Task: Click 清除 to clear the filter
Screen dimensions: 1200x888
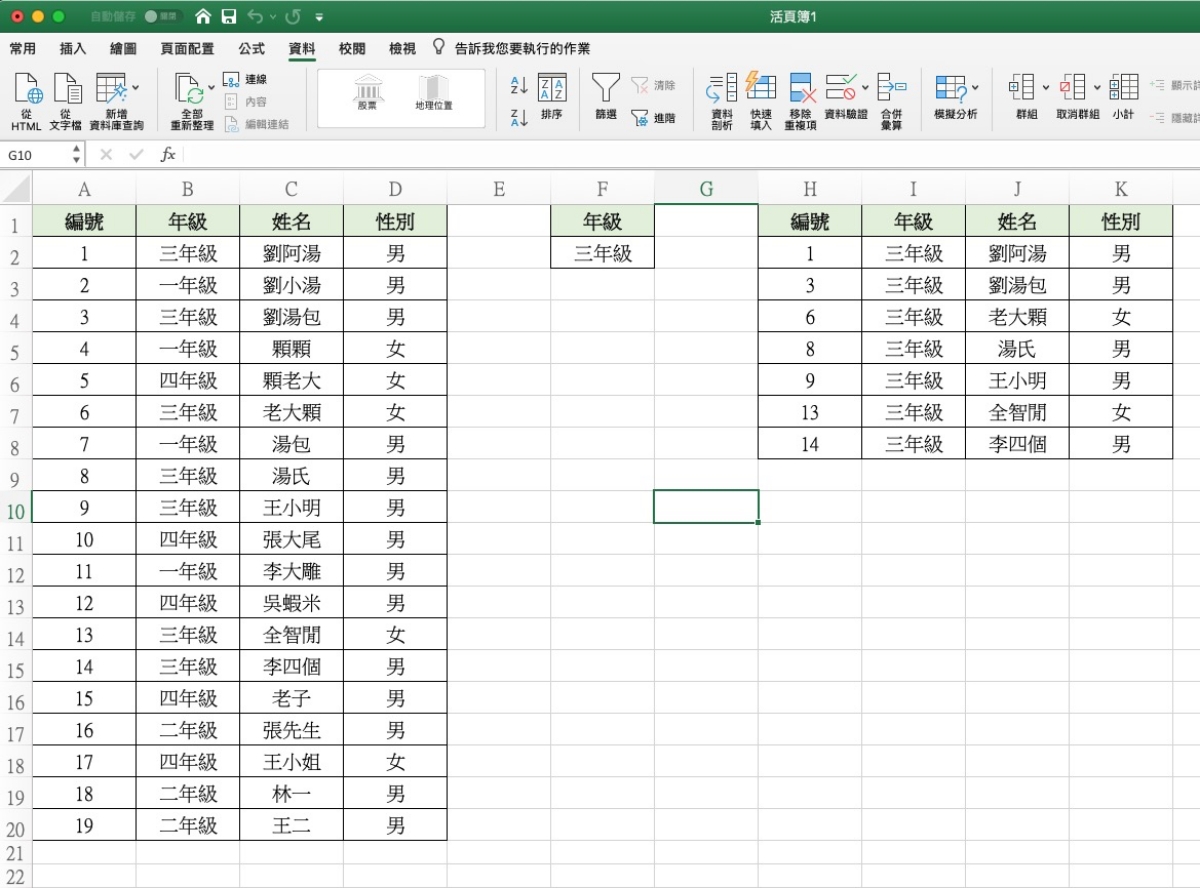Action: point(654,86)
